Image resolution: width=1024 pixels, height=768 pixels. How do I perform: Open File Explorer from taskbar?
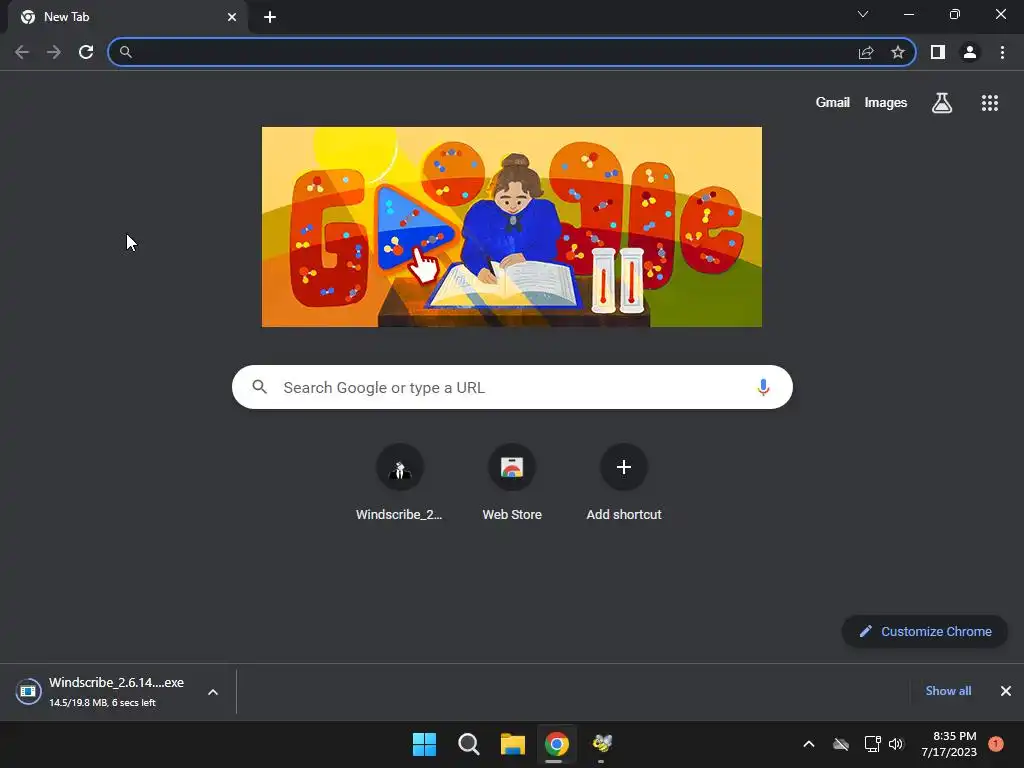tap(513, 744)
